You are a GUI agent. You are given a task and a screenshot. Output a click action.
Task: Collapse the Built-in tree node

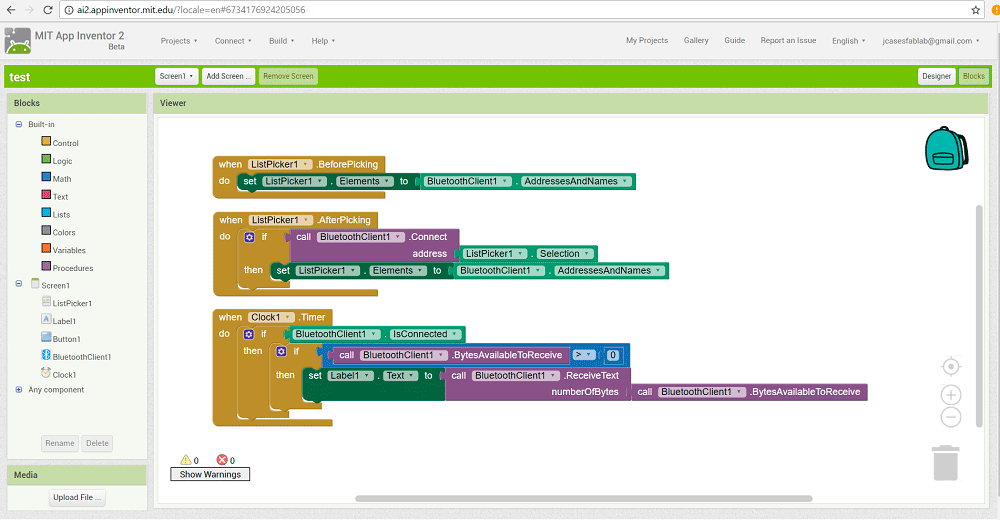(18, 124)
